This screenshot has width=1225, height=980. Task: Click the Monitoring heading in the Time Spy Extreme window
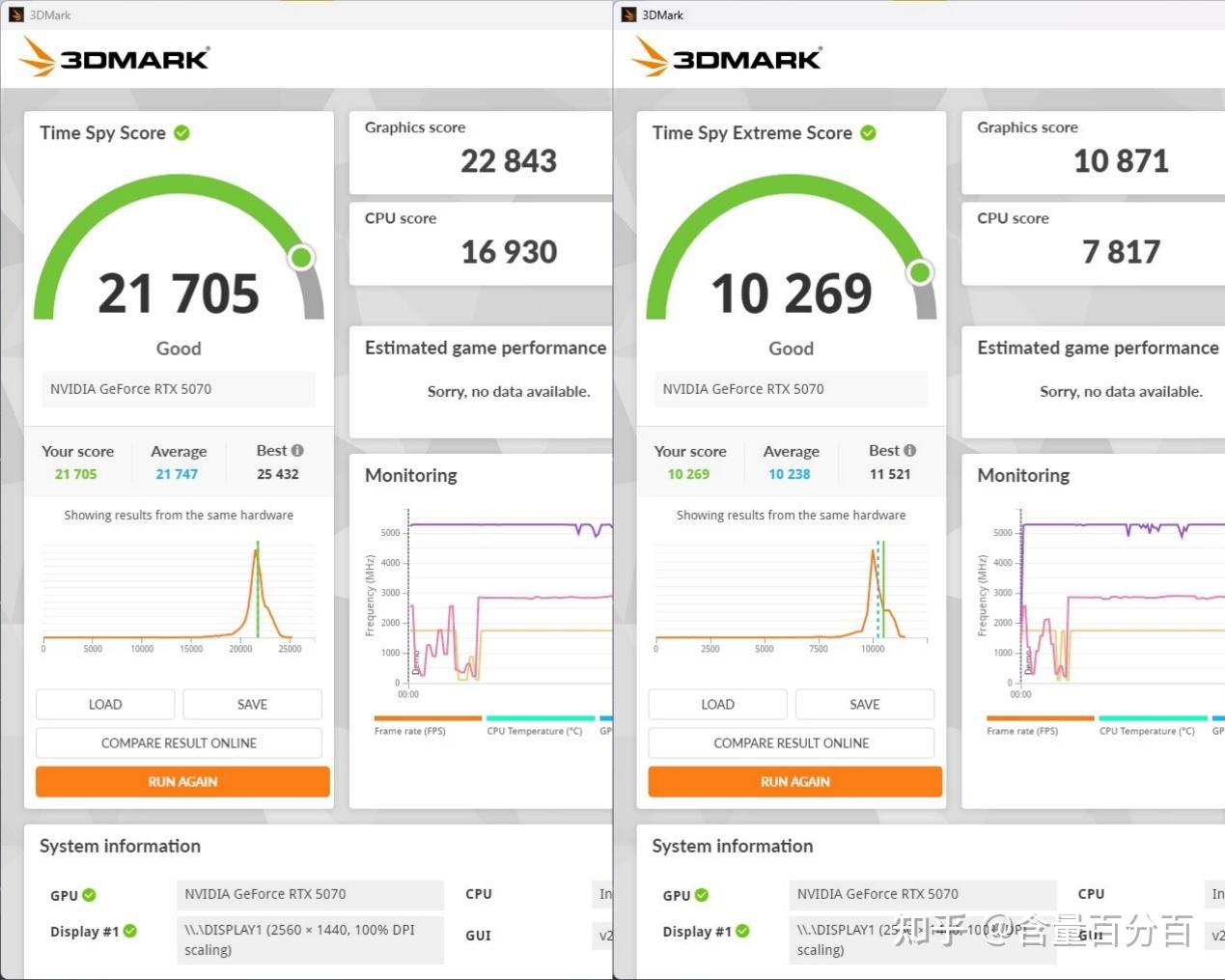pos(1023,475)
